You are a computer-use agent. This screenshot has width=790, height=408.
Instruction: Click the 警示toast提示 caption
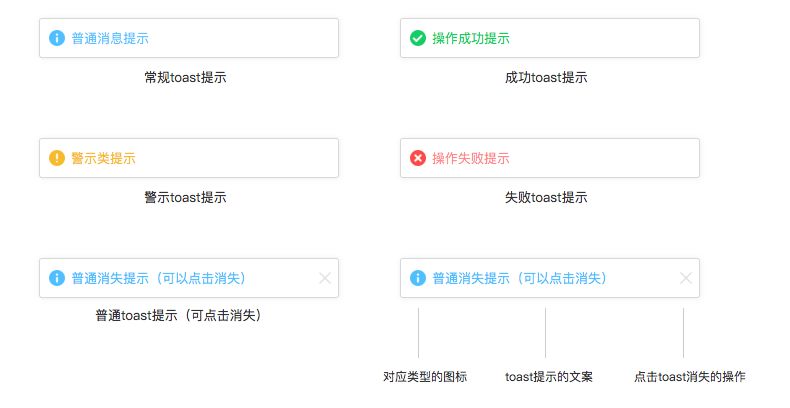pyautogui.click(x=185, y=197)
